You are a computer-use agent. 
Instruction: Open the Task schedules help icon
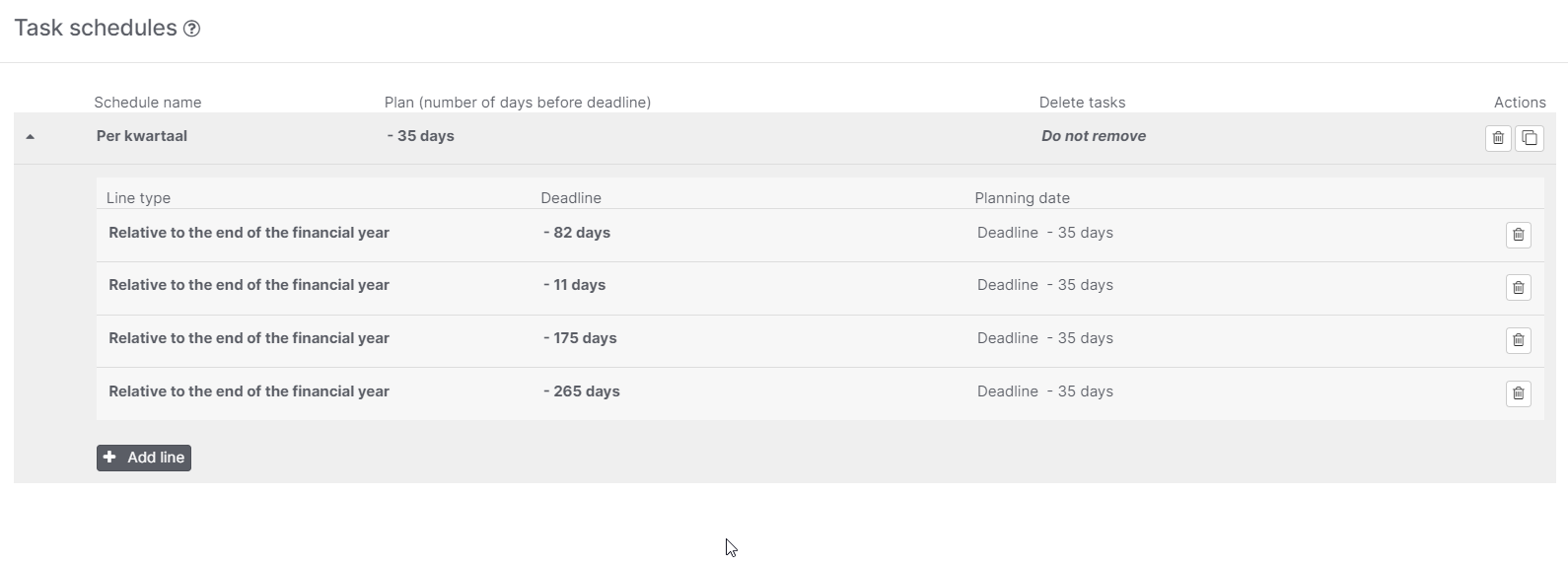click(192, 29)
